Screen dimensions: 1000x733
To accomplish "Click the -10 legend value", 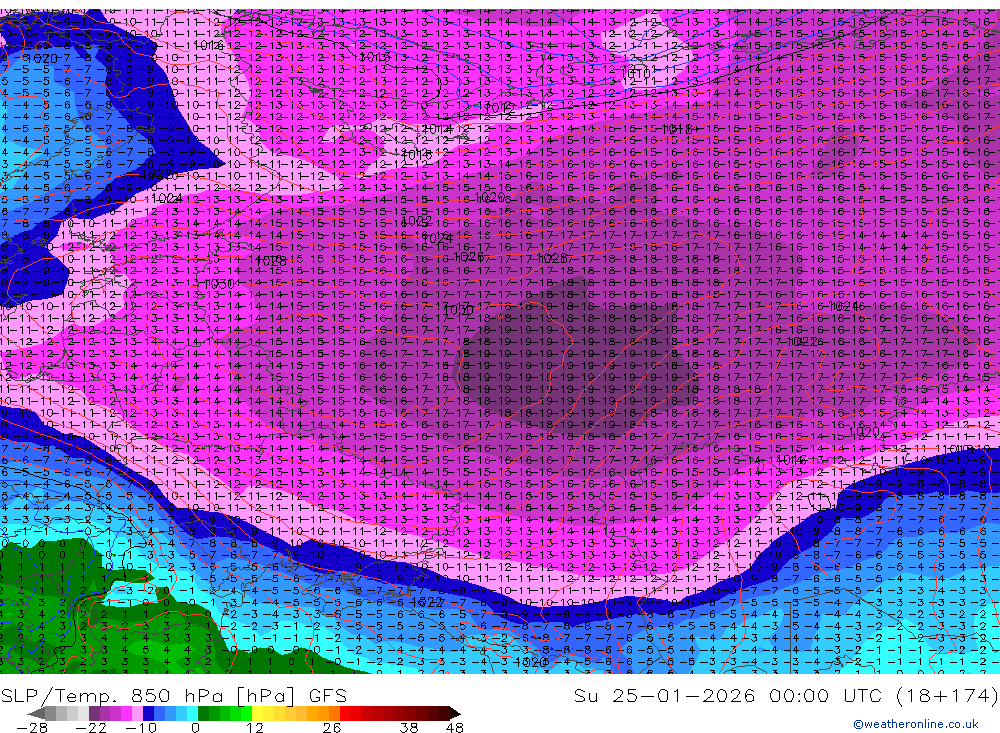I will (141, 727).
